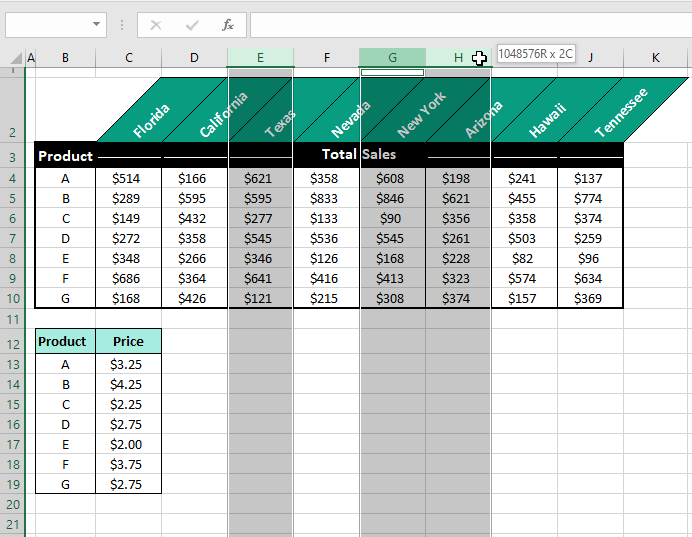
Task: Click cell containing $833
Action: [326, 199]
